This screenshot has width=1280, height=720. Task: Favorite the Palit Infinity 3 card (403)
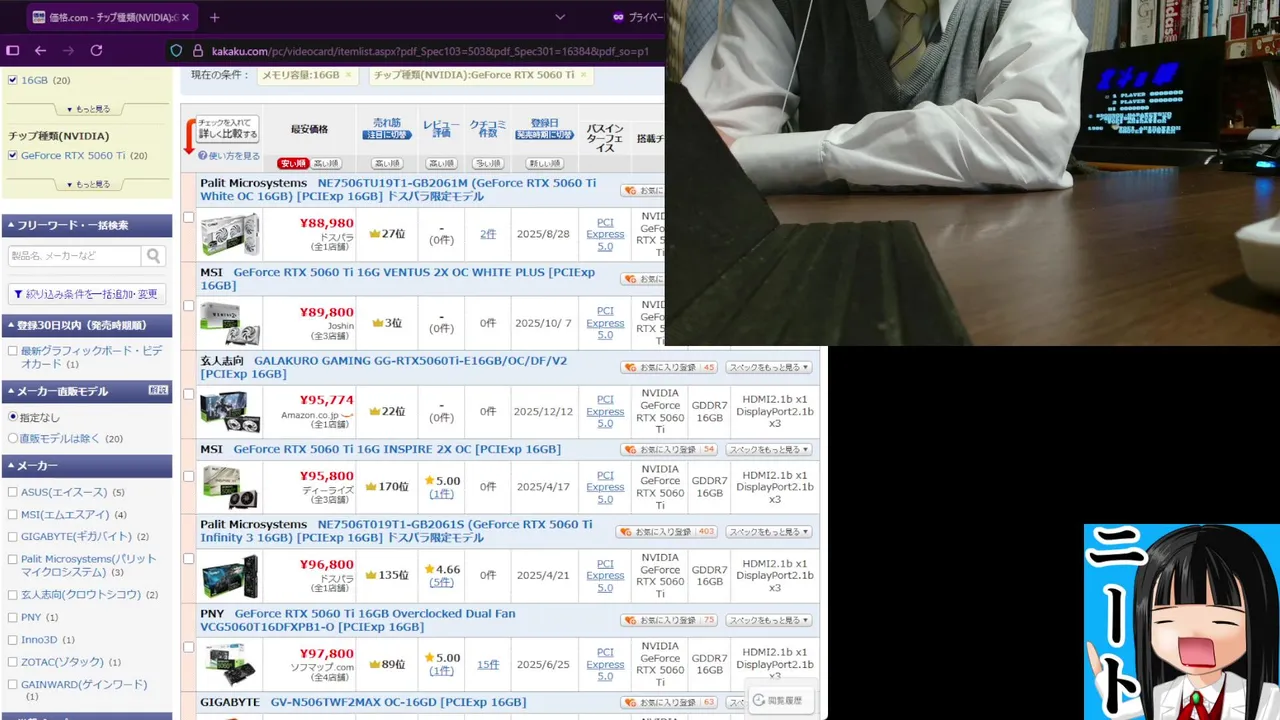(666, 531)
